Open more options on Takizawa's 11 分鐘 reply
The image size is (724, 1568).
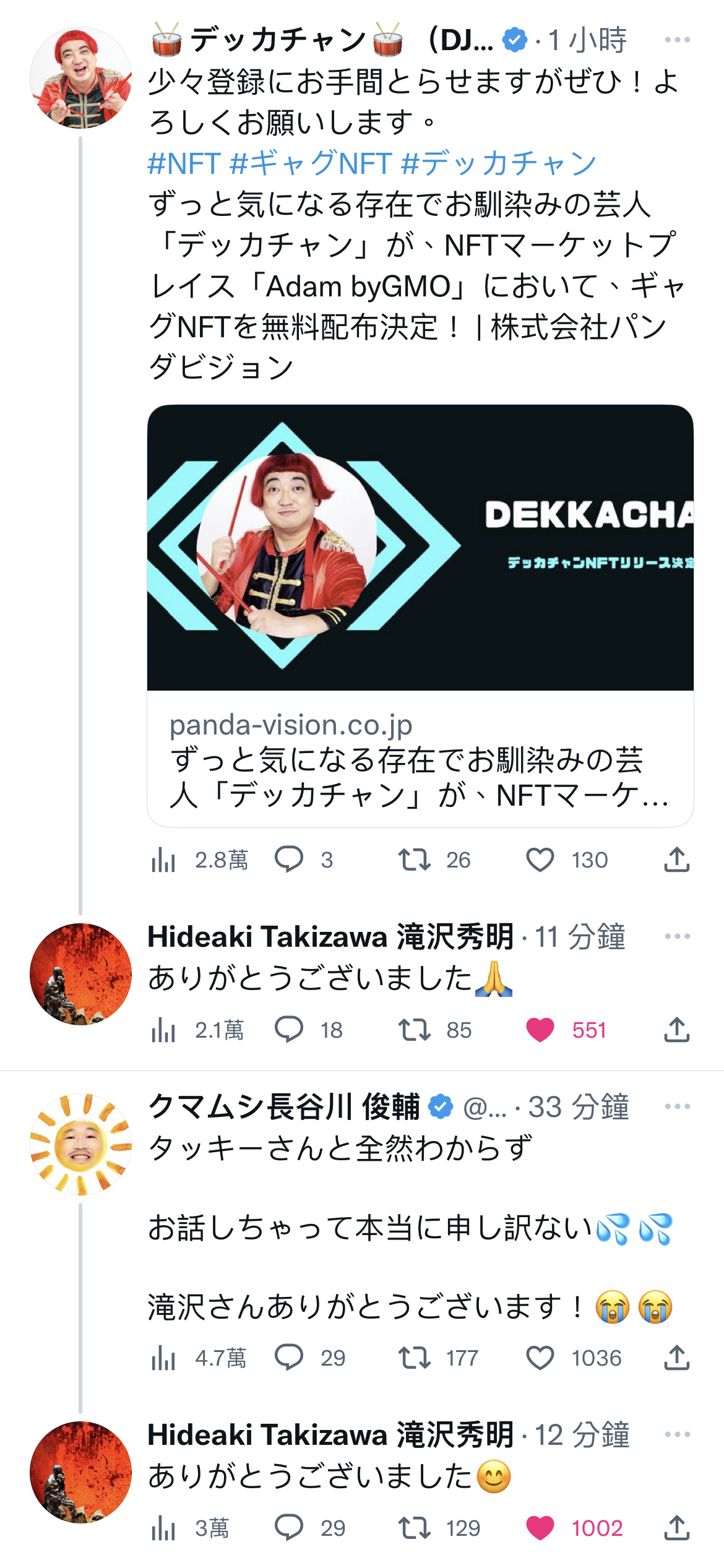tap(677, 936)
